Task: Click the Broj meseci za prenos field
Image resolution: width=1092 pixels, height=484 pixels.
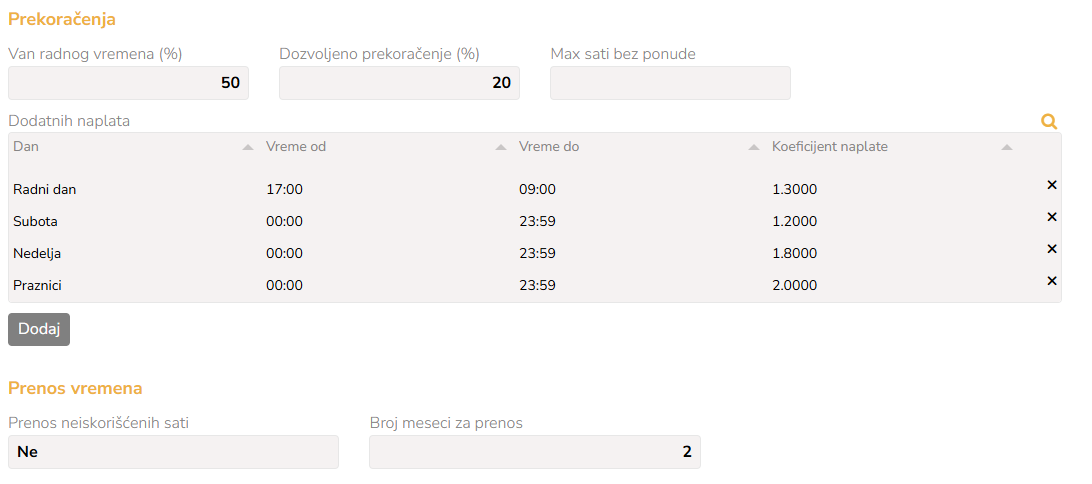Action: coord(535,452)
